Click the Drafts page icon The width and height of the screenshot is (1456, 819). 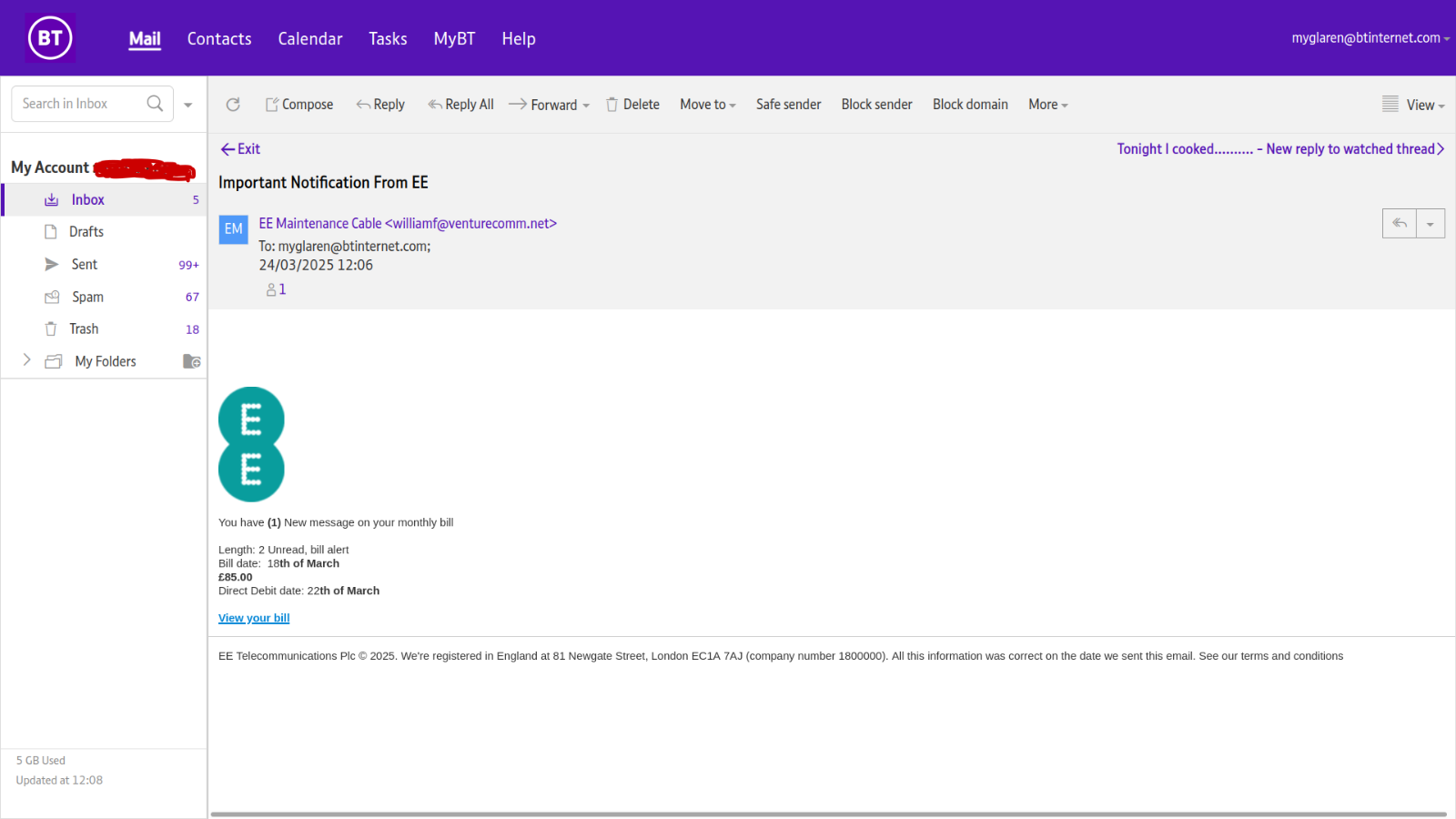[51, 232]
